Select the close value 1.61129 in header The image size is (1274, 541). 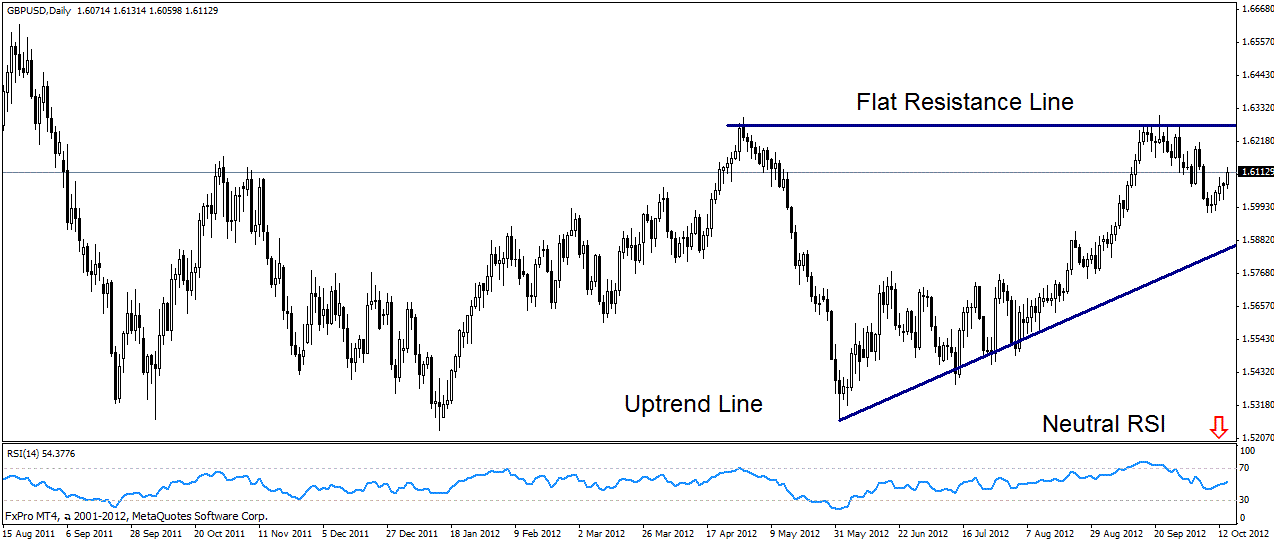(x=202, y=10)
